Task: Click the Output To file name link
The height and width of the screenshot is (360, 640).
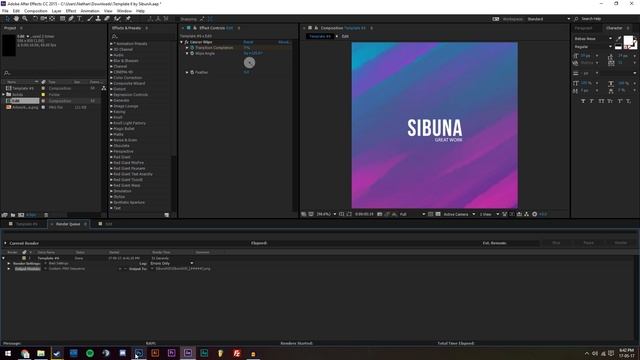Action: pyautogui.click(x=183, y=269)
